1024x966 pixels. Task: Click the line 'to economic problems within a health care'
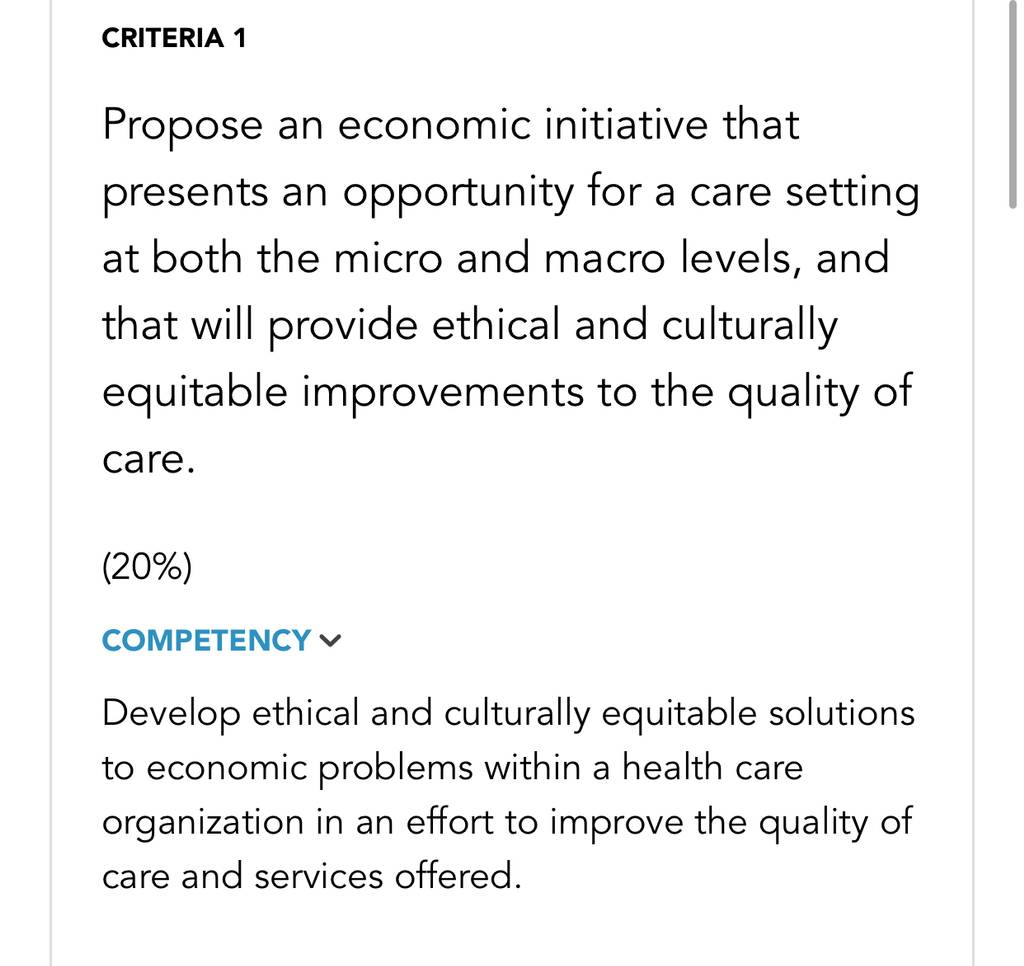(453, 768)
